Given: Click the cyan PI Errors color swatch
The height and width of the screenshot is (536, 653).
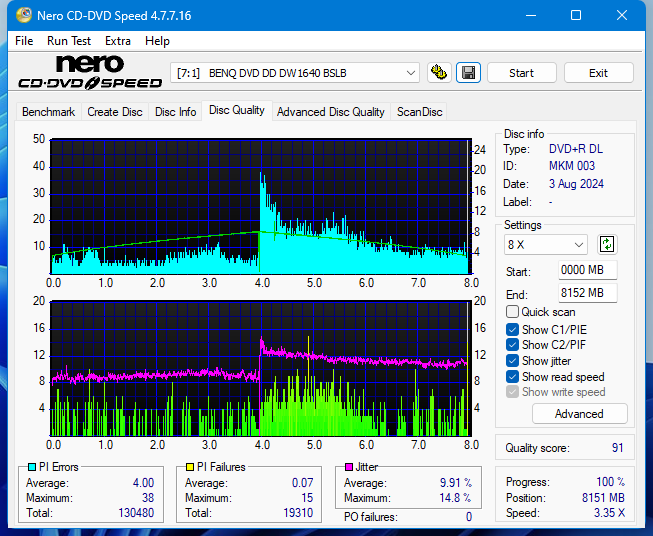Looking at the screenshot, I should pos(32,467).
